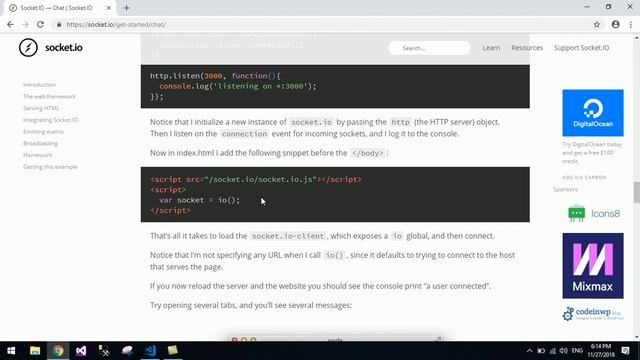640x360 pixels.
Task: Go to the Emitting events section
Action: (x=43, y=131)
